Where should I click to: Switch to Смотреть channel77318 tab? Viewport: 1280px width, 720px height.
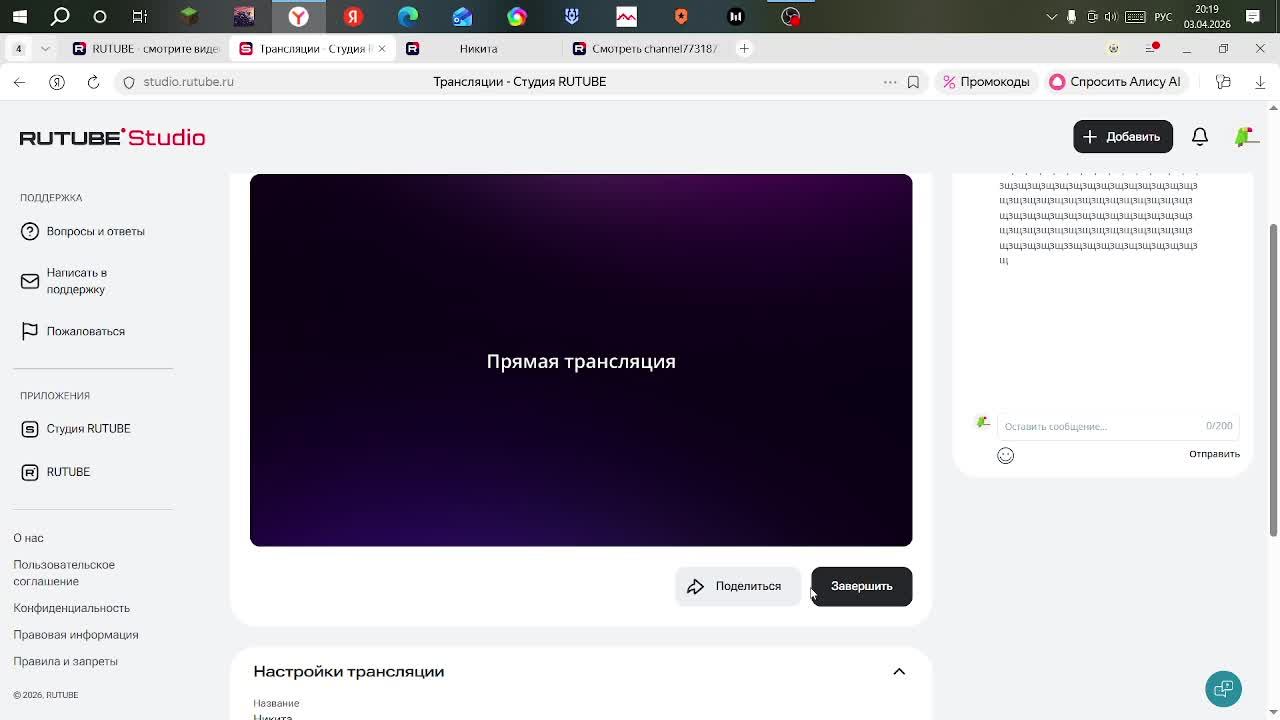coord(645,48)
